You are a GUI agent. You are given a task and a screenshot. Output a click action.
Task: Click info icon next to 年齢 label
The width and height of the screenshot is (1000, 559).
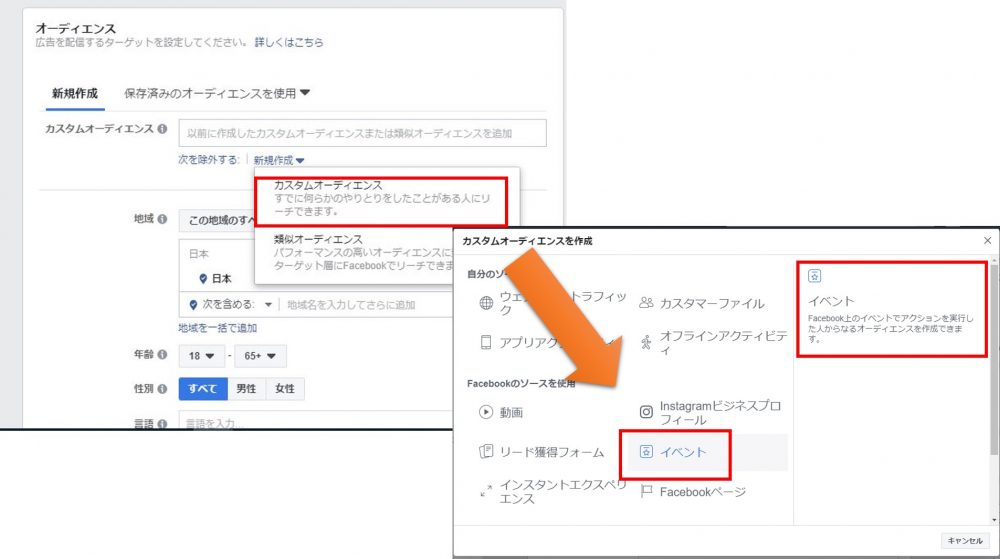[163, 354]
